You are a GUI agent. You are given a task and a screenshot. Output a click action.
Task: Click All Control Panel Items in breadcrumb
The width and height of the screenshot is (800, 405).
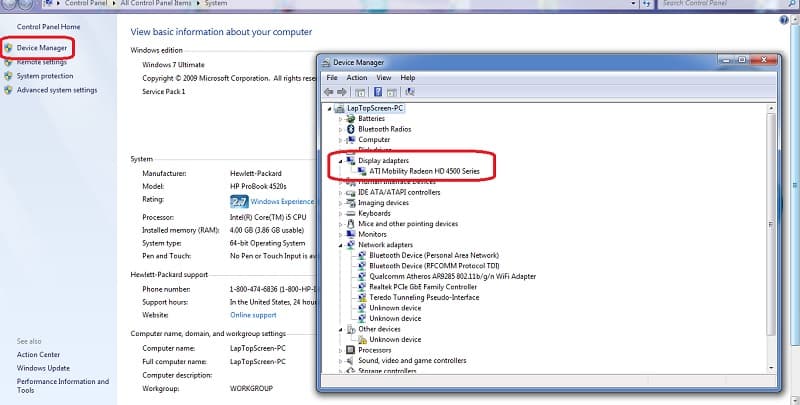tap(156, 3)
